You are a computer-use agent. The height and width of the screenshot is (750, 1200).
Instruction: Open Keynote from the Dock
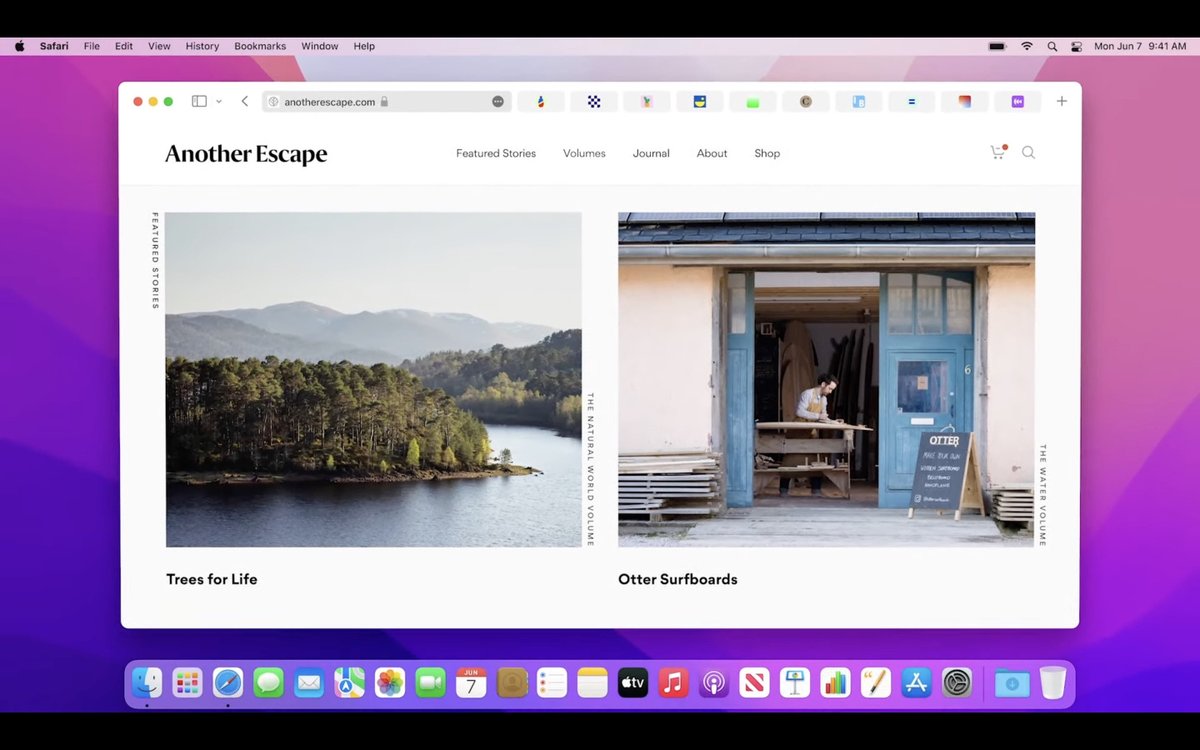(795, 682)
